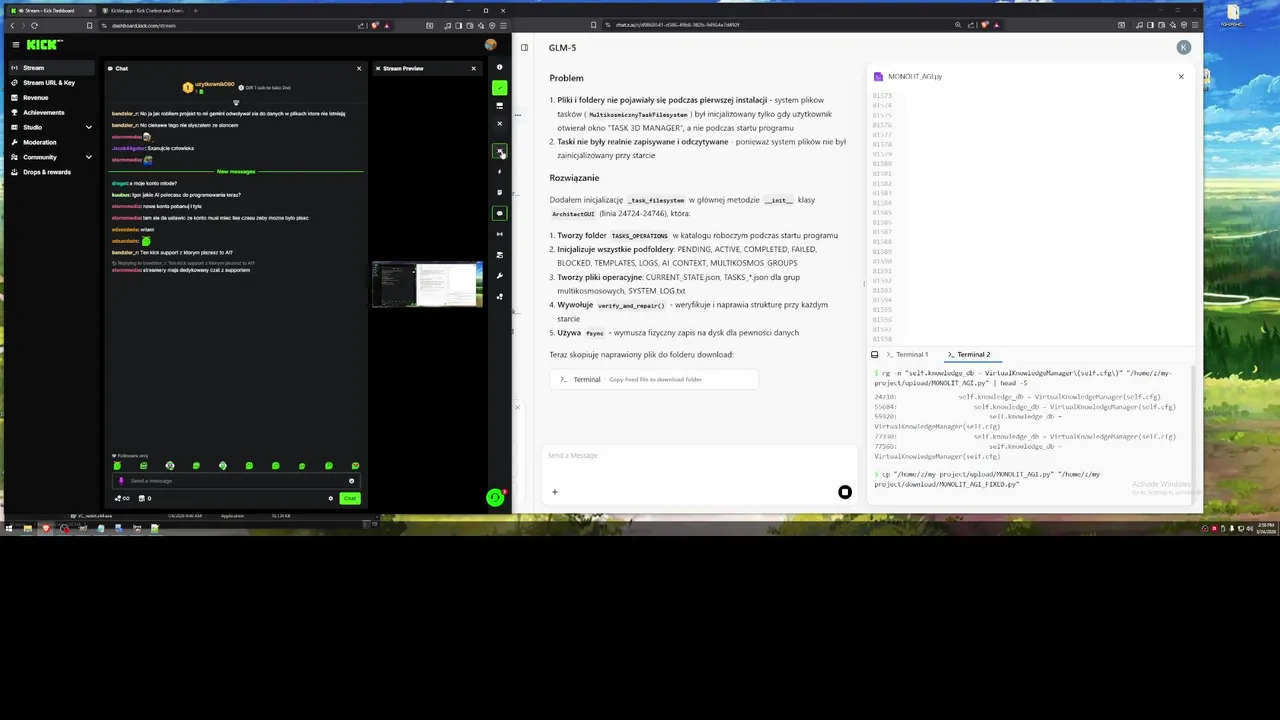Click the gifted-sub collapse arrow in chat
Image resolution: width=1280 pixels, height=720 pixels.
tap(236, 102)
